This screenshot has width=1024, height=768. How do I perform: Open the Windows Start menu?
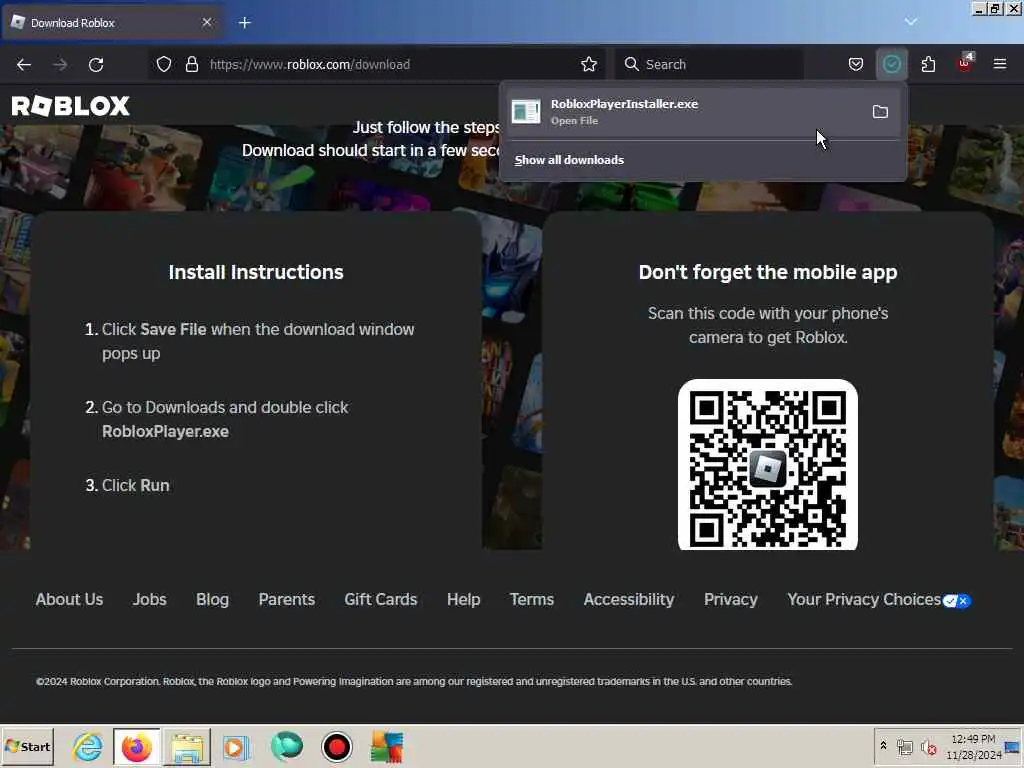click(27, 746)
